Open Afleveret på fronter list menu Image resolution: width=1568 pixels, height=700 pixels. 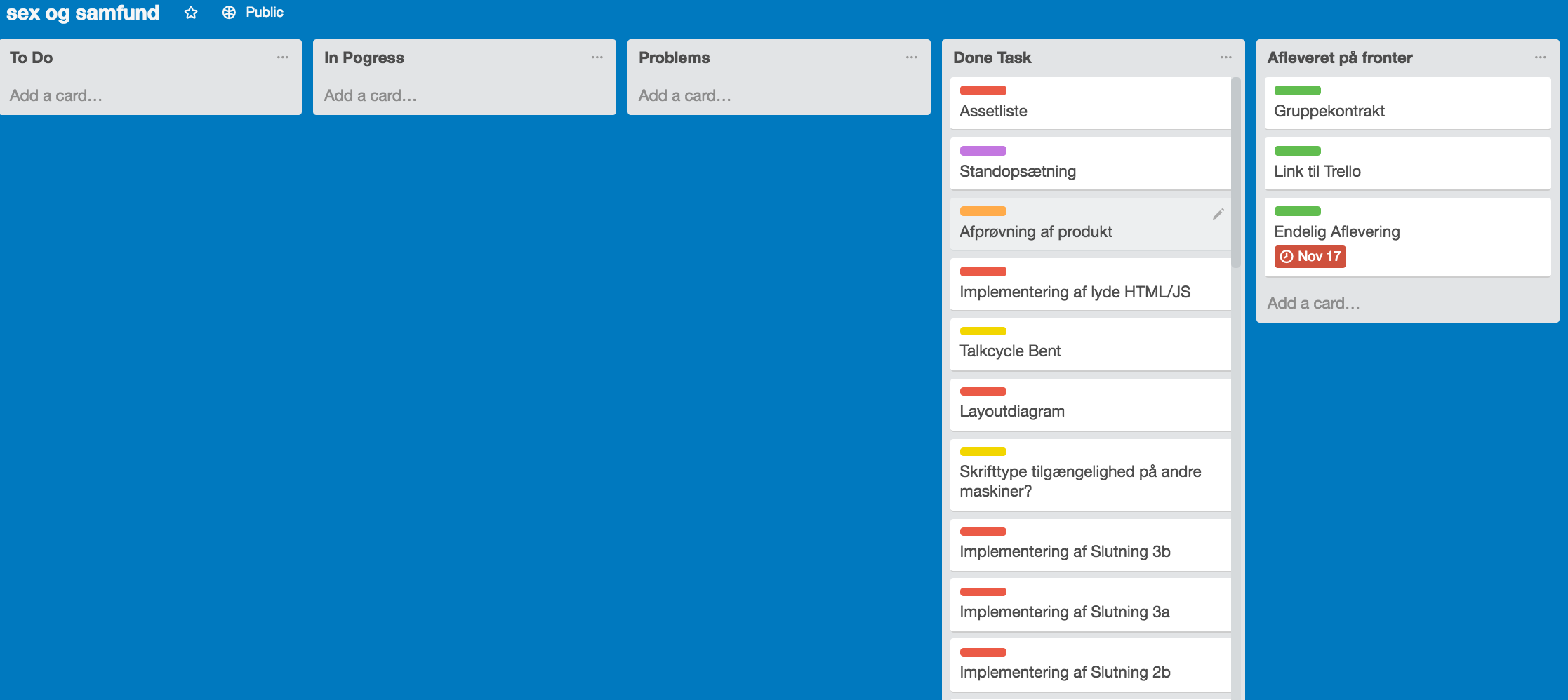click(x=1541, y=58)
